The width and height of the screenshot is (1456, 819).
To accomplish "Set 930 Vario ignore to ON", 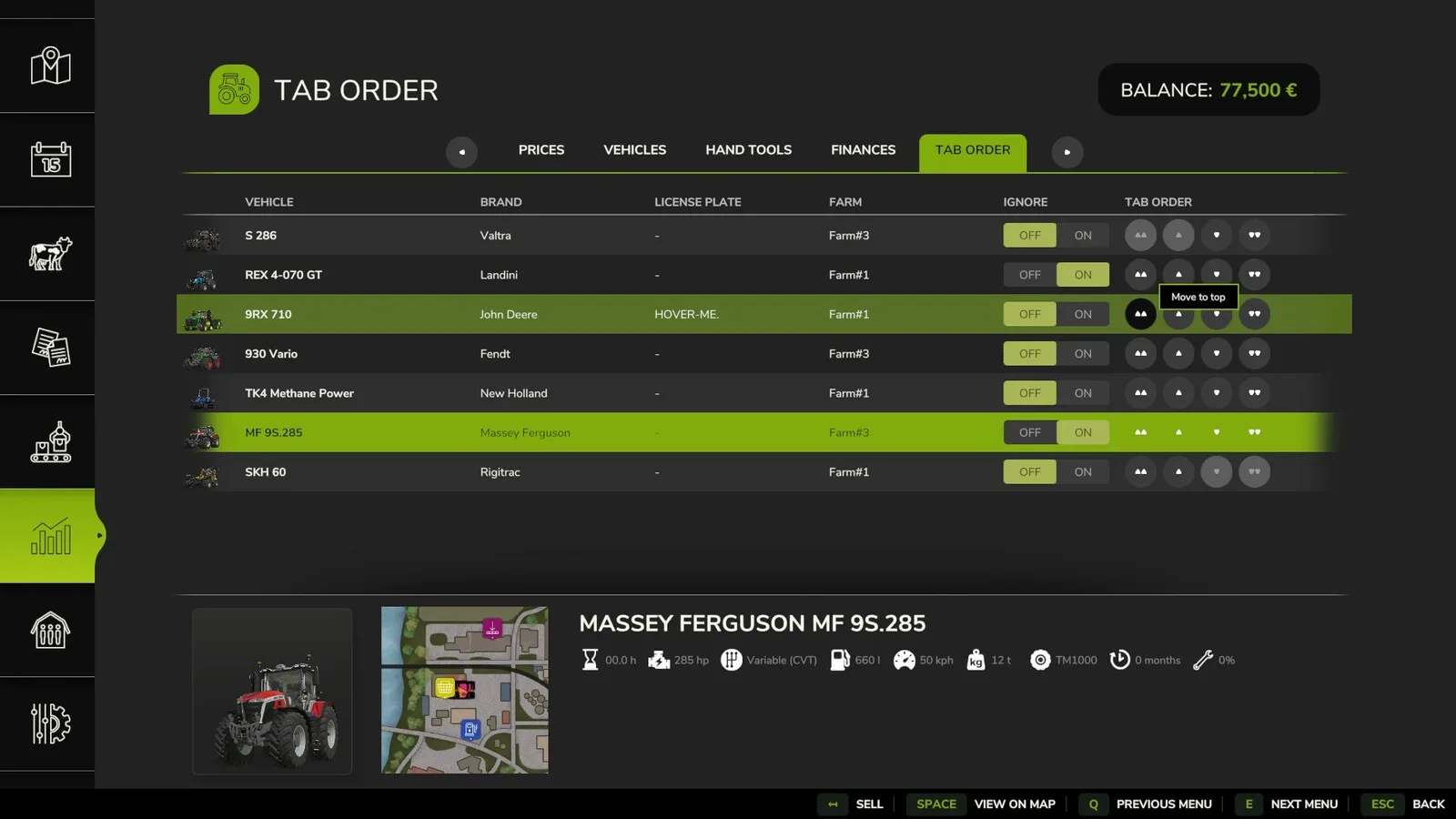I will pyautogui.click(x=1083, y=353).
